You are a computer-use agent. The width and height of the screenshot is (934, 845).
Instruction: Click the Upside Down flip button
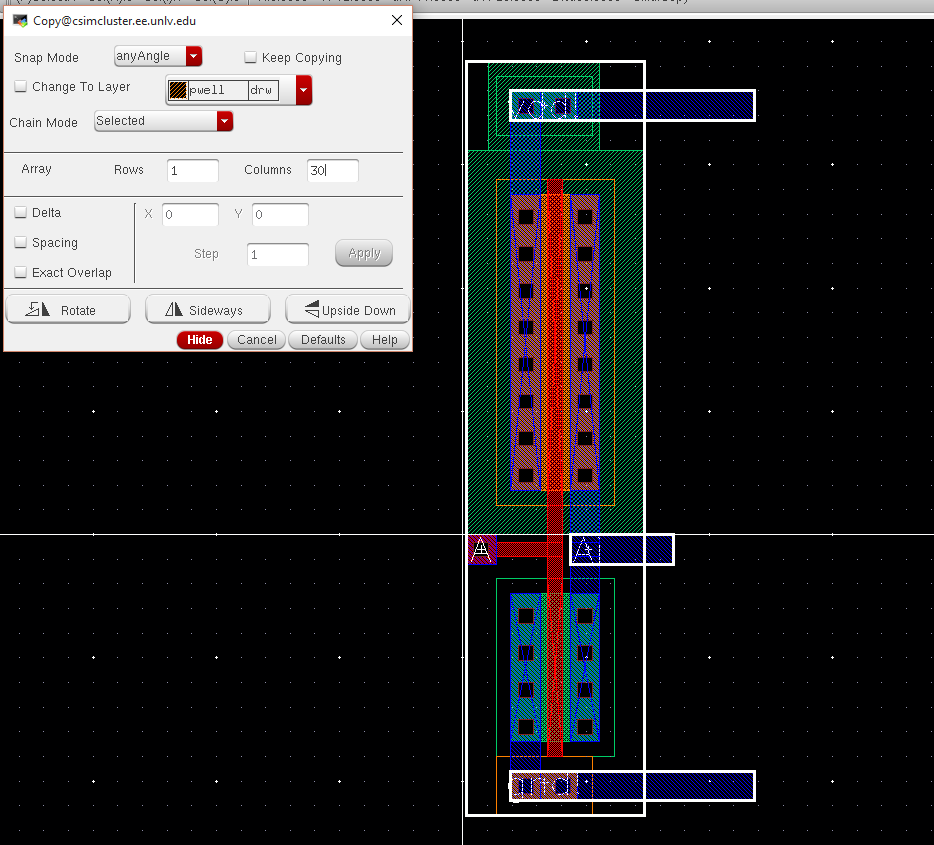(x=348, y=310)
